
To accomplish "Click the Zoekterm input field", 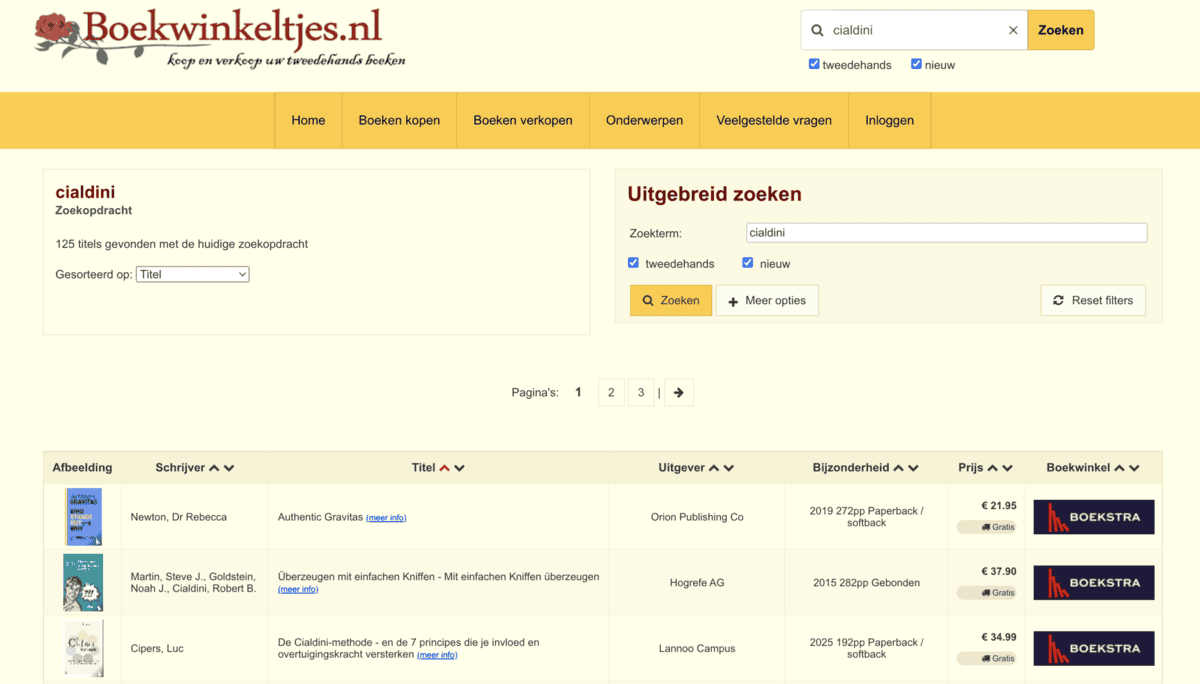I will coord(946,233).
